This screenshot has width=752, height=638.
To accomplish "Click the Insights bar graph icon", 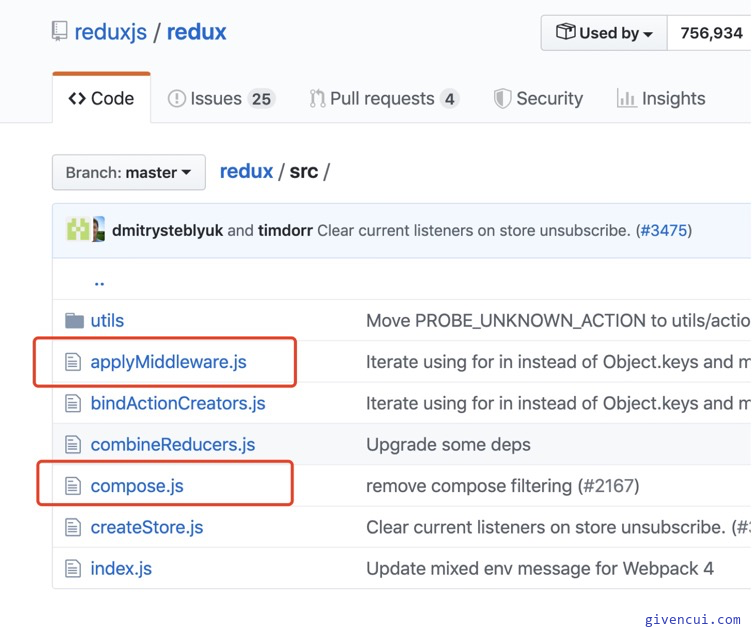I will 626,98.
